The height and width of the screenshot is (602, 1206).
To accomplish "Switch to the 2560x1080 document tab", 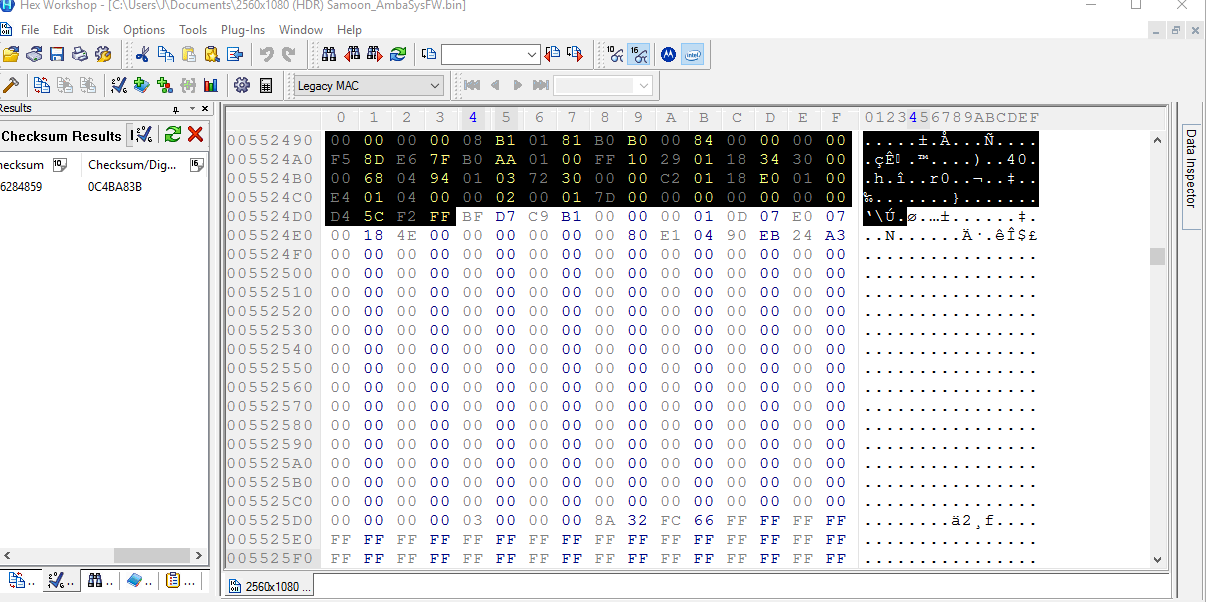I will coord(270,586).
